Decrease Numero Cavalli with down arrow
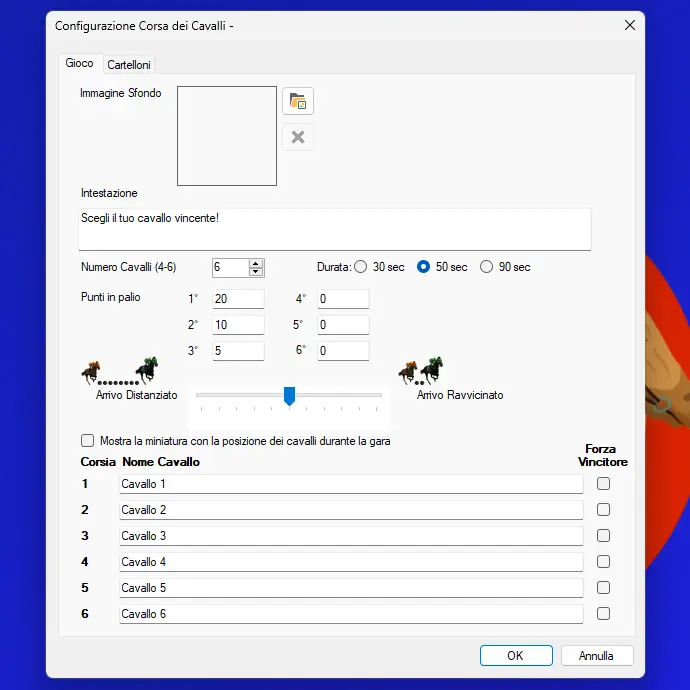Screen dimensions: 690x690 256,272
